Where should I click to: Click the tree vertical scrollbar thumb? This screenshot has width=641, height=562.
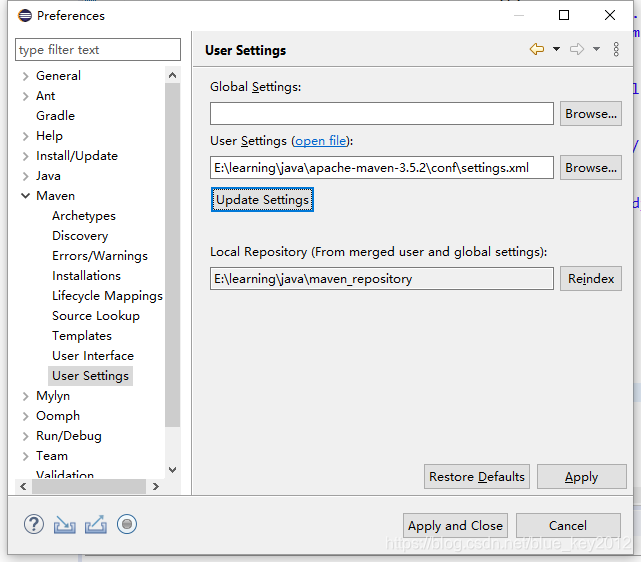(x=173, y=255)
